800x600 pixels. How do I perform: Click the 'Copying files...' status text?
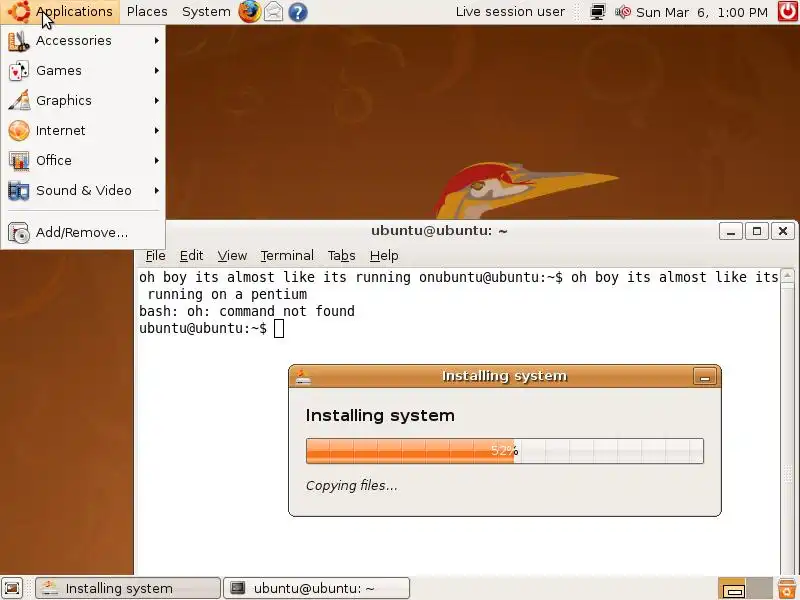[x=352, y=486]
